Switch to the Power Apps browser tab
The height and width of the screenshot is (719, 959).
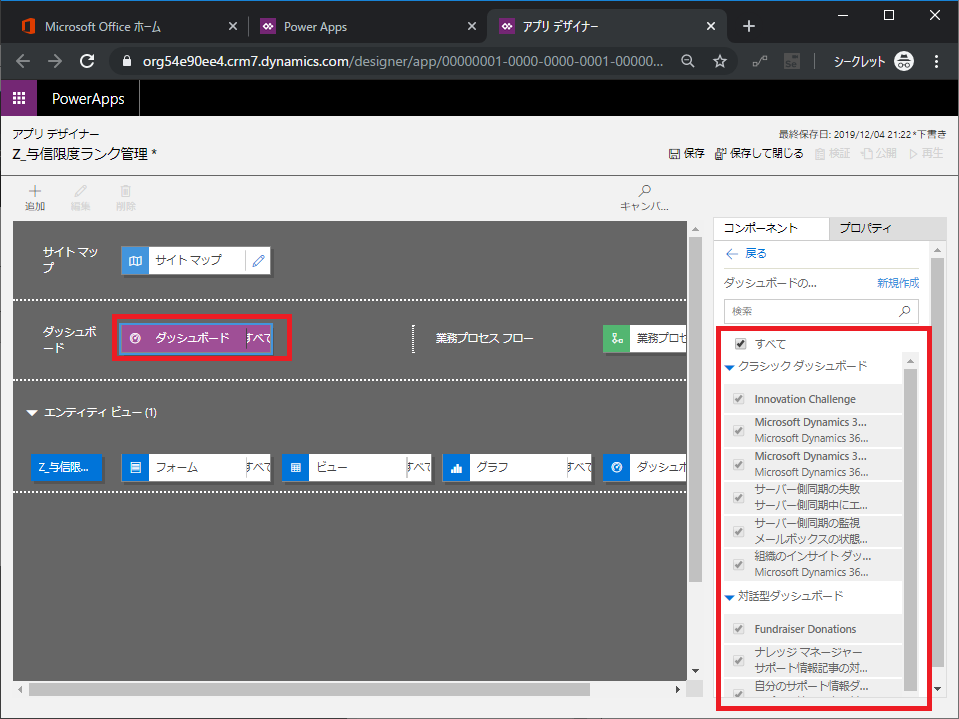pyautogui.click(x=366, y=26)
